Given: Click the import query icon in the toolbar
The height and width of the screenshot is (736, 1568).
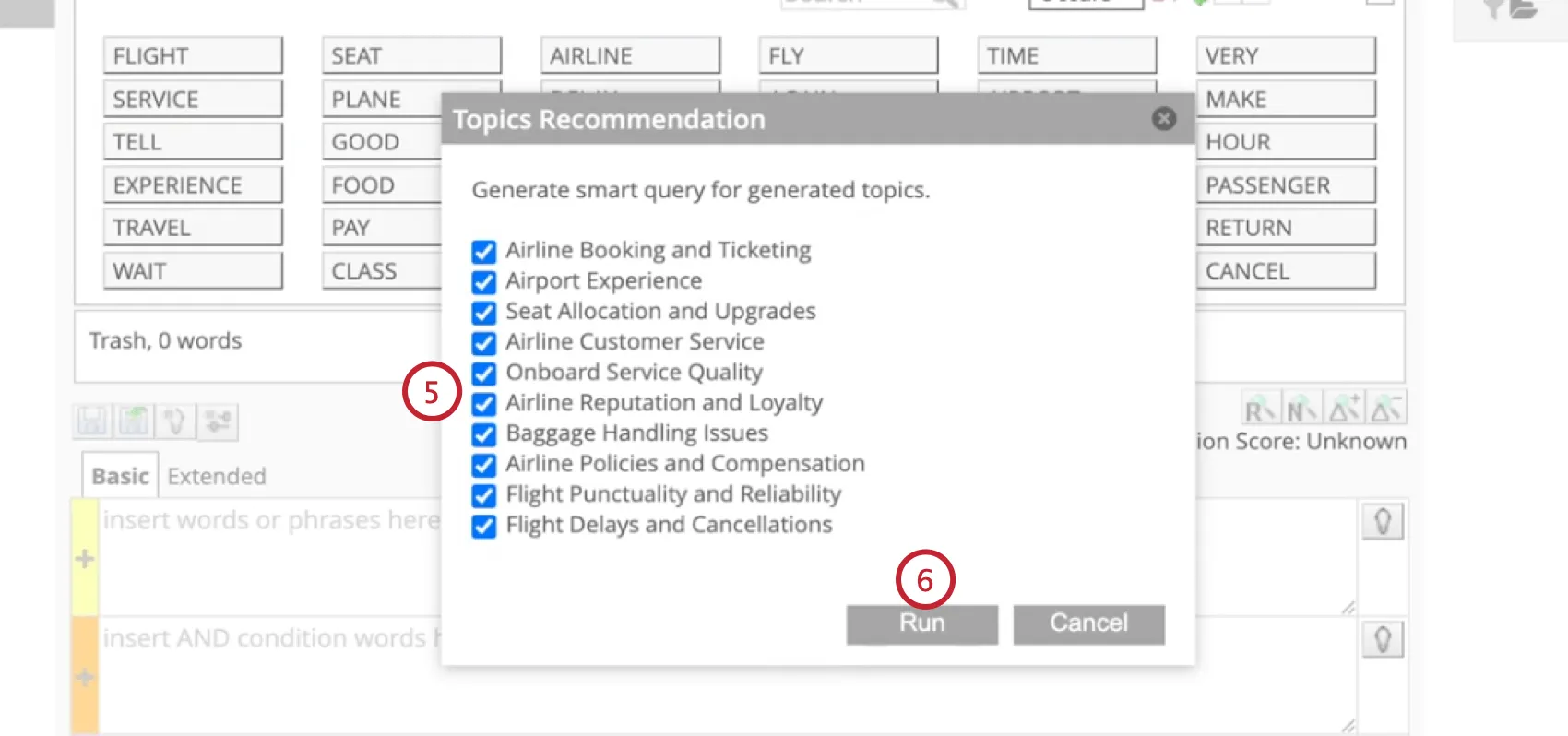Looking at the screenshot, I should tap(133, 421).
